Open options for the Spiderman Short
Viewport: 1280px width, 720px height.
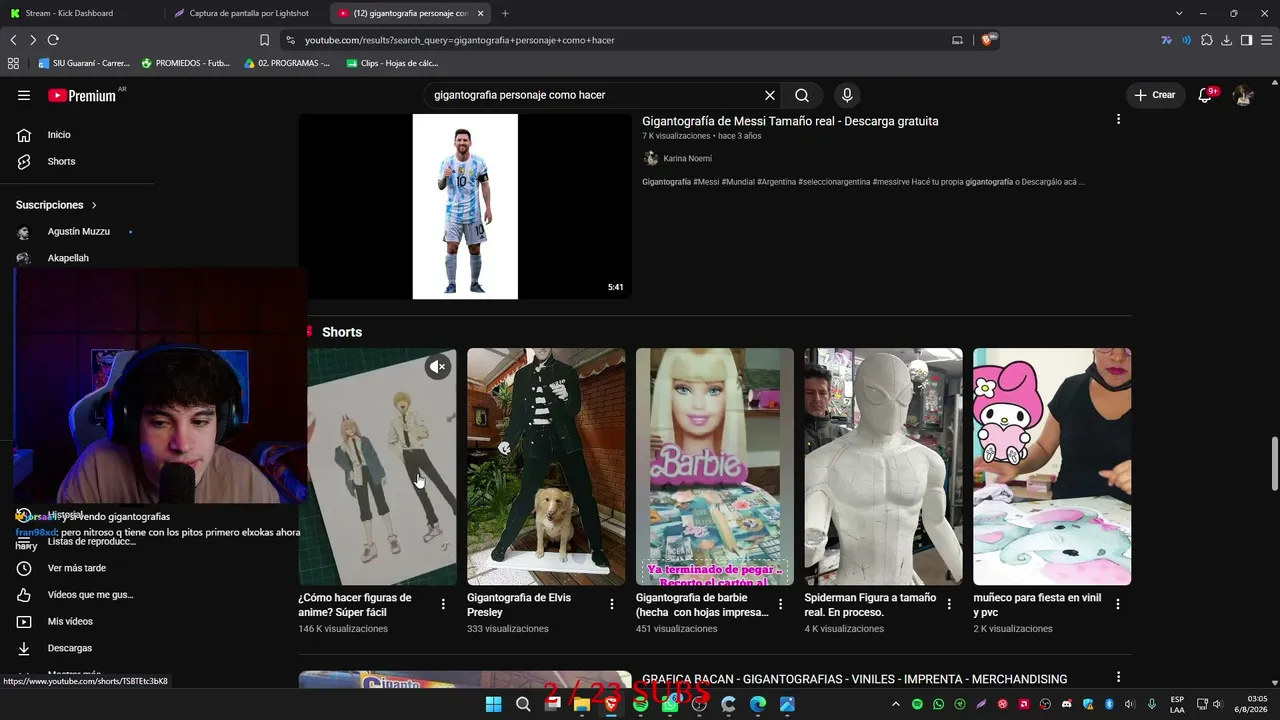click(950, 604)
